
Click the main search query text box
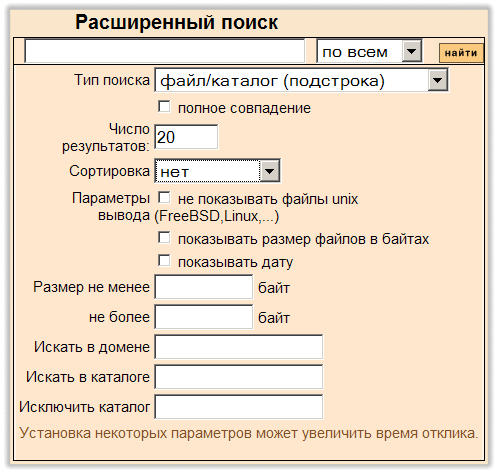pos(165,51)
